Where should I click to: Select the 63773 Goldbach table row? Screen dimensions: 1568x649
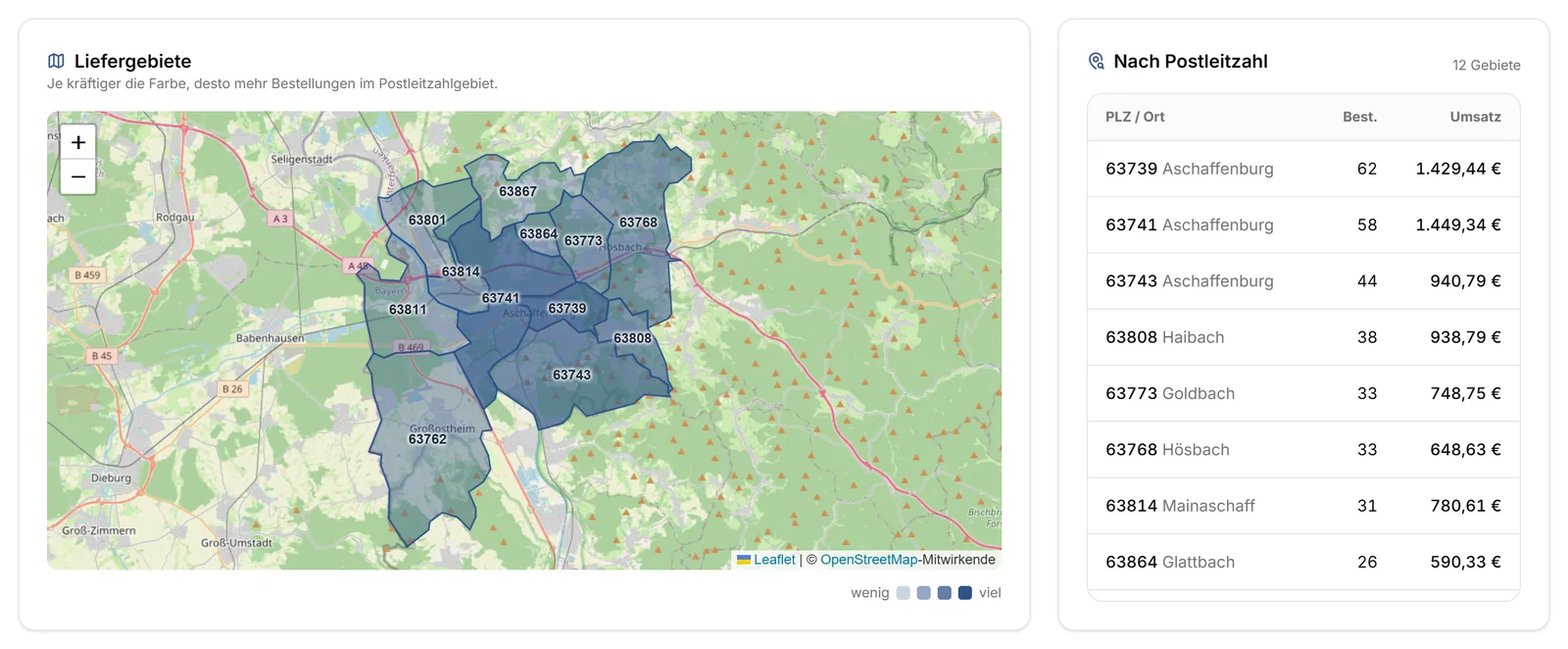[x=1303, y=394]
